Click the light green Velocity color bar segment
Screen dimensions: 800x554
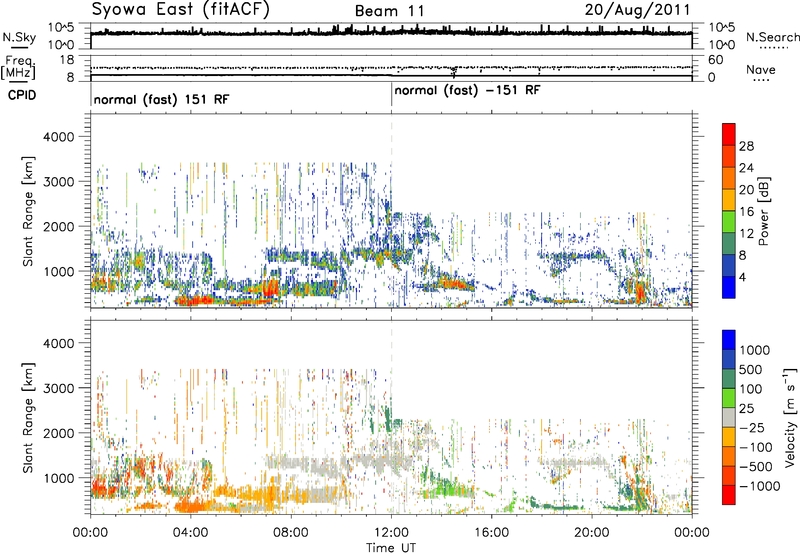[x=729, y=398]
